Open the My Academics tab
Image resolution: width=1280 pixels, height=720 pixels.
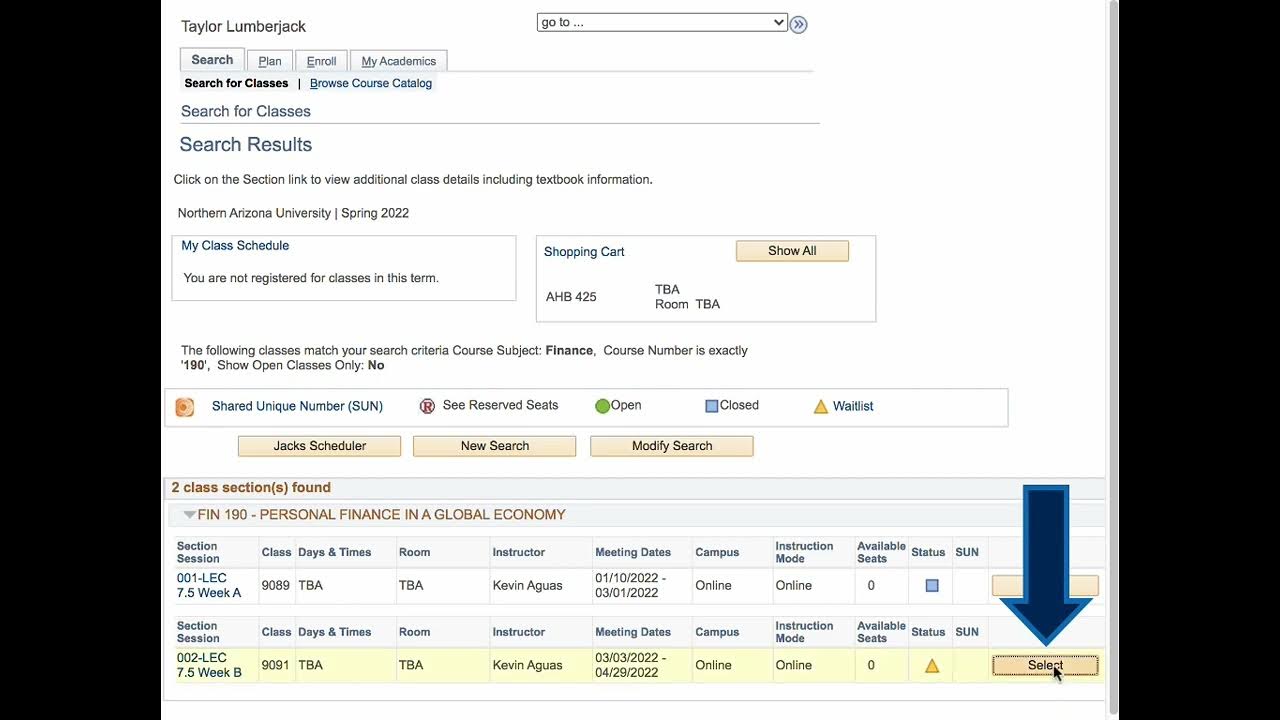click(398, 61)
